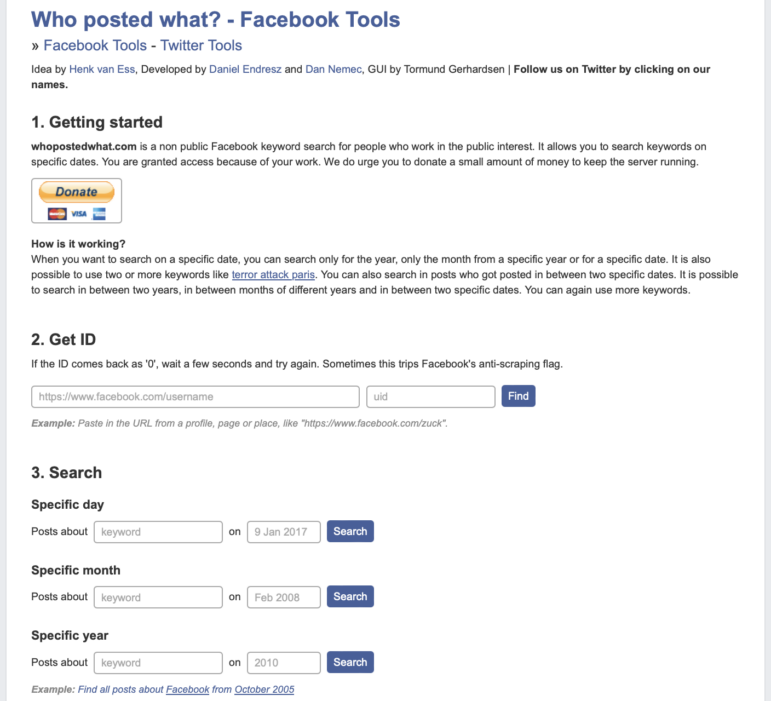Screen dimensions: 771x701
Task: Click the 9 Jan 2017 date field
Action: (283, 532)
